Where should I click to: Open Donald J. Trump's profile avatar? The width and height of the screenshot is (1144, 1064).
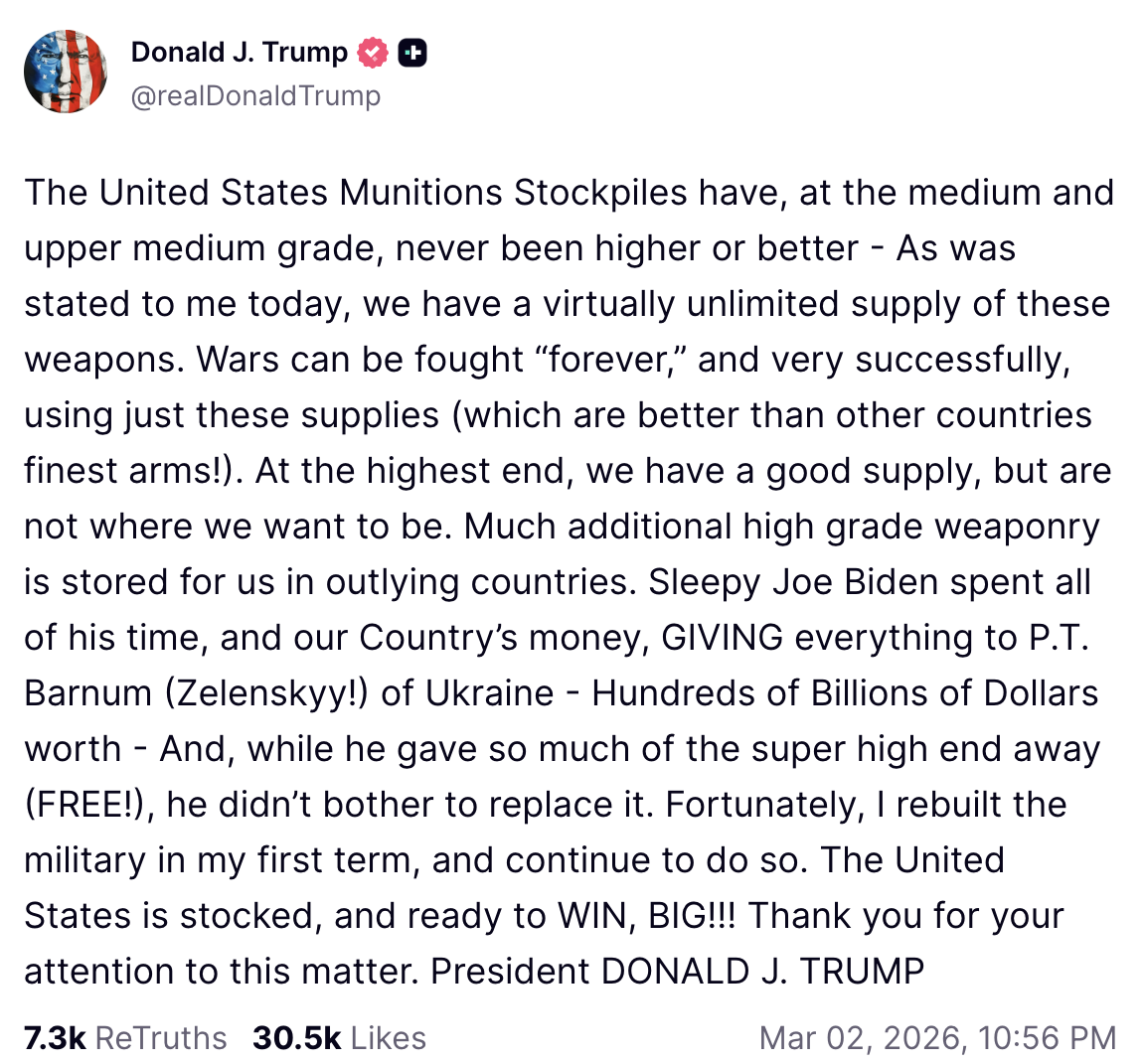tap(66, 72)
